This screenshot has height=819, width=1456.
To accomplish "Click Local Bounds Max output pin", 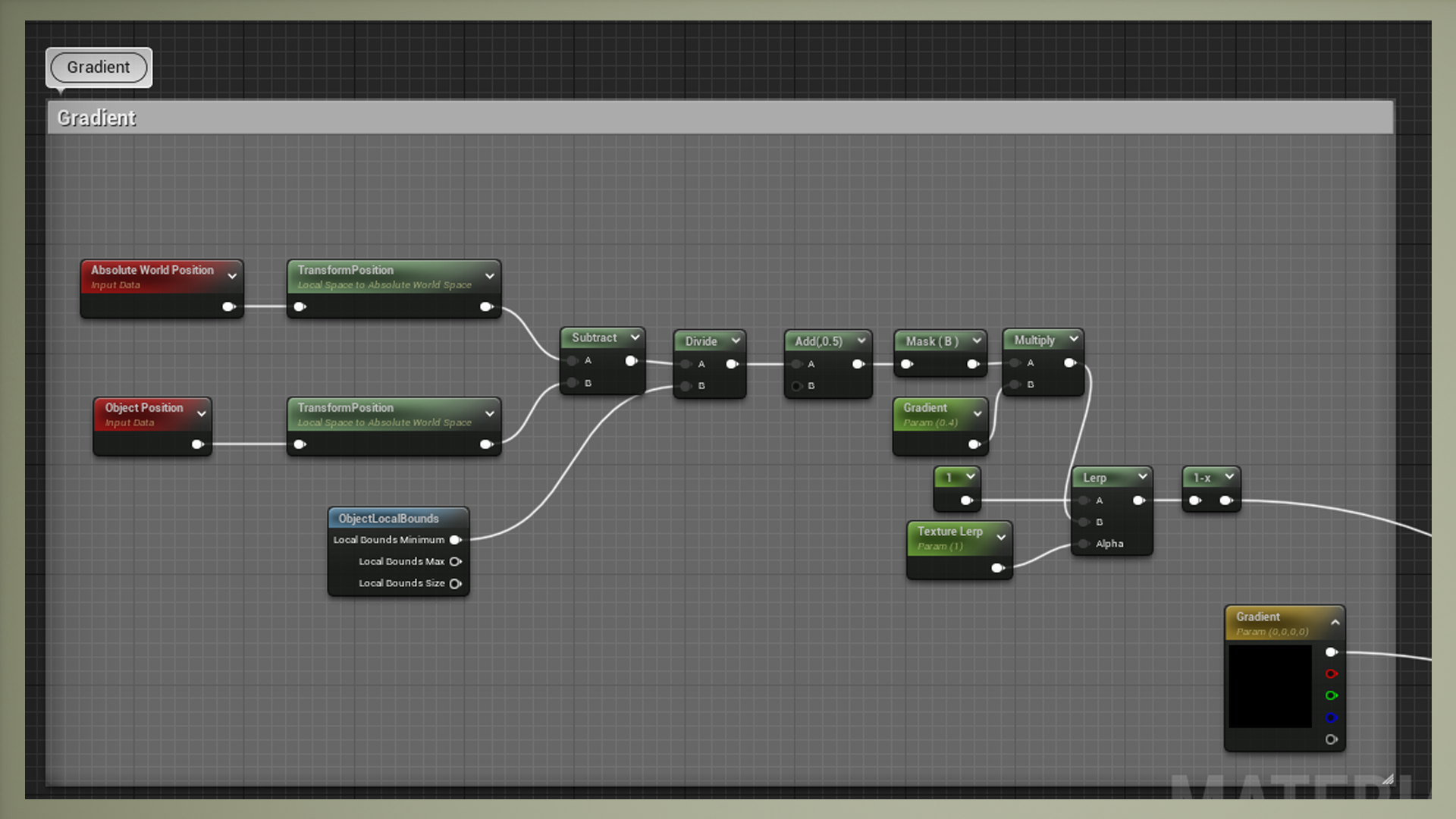I will [x=455, y=562].
